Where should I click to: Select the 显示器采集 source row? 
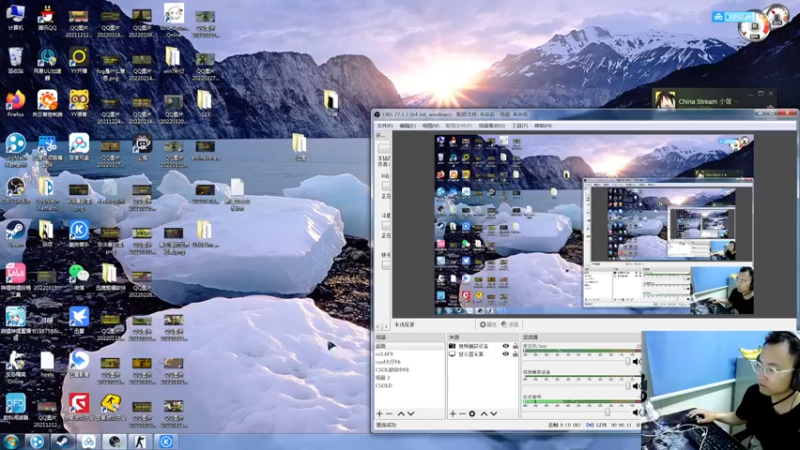pyautogui.click(x=483, y=354)
